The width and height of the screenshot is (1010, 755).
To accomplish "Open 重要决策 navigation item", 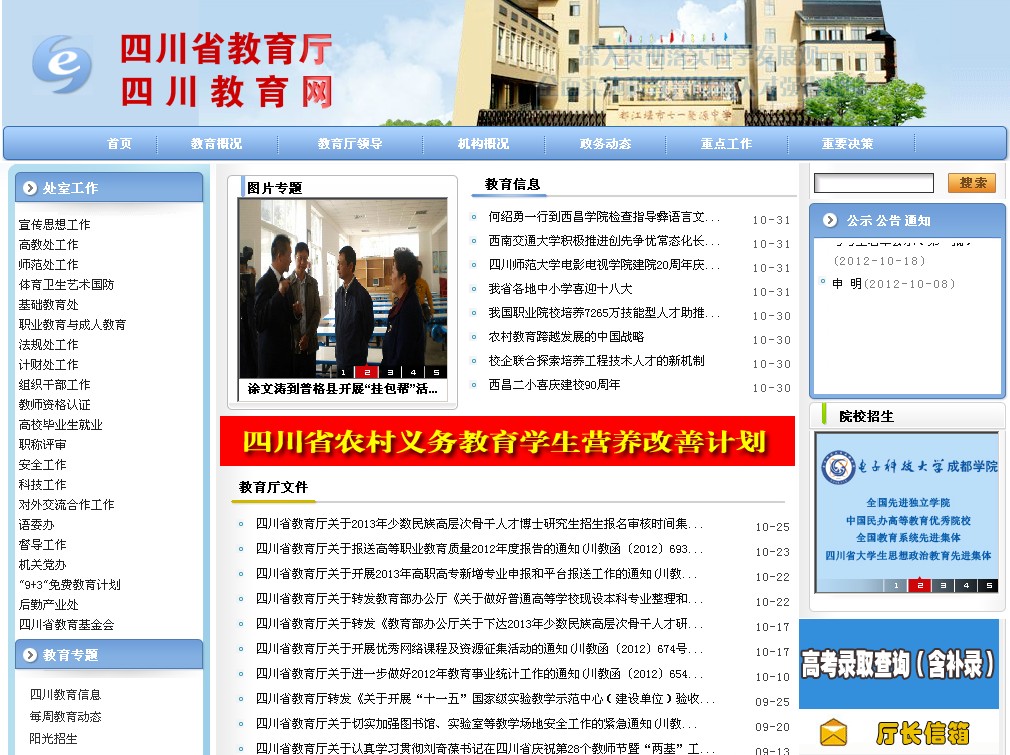I will click(848, 144).
